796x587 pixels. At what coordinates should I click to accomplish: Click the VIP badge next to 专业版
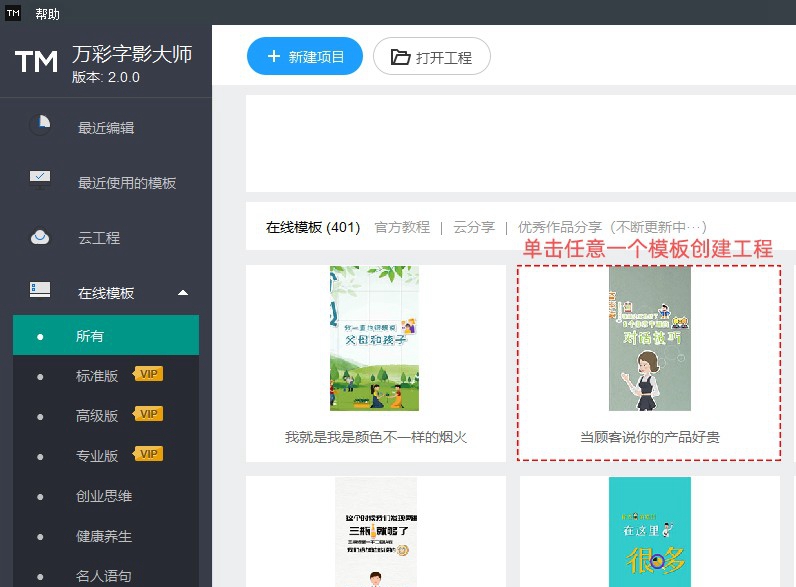click(148, 454)
